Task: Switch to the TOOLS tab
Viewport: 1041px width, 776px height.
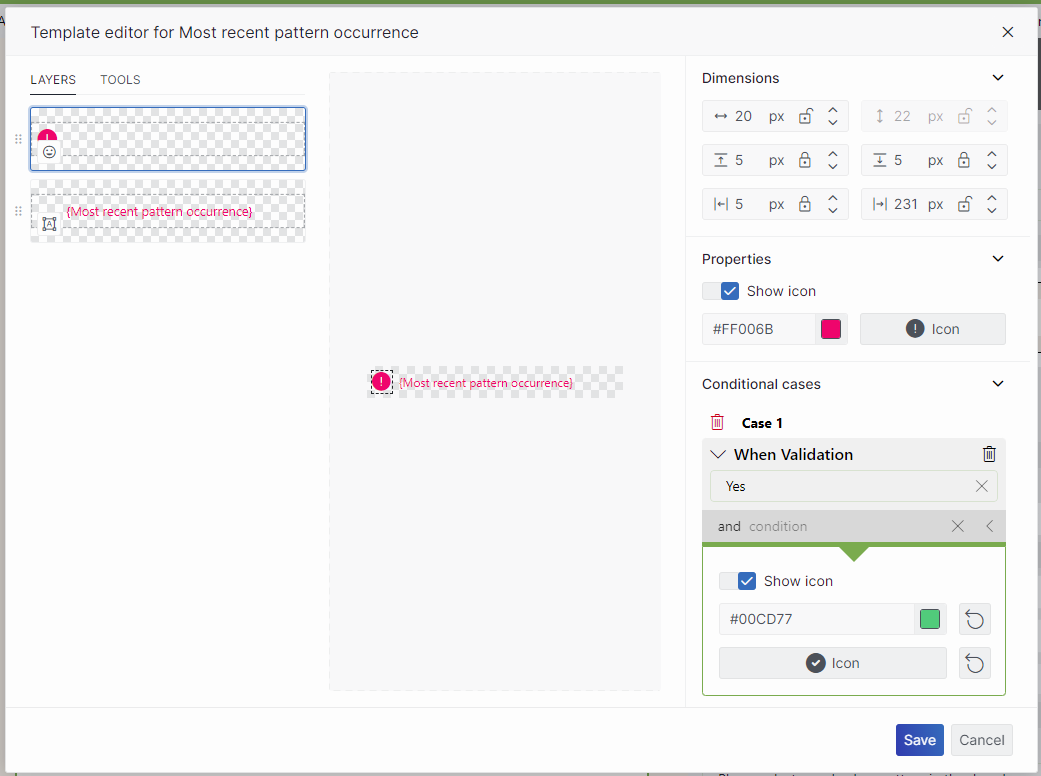Action: point(120,80)
